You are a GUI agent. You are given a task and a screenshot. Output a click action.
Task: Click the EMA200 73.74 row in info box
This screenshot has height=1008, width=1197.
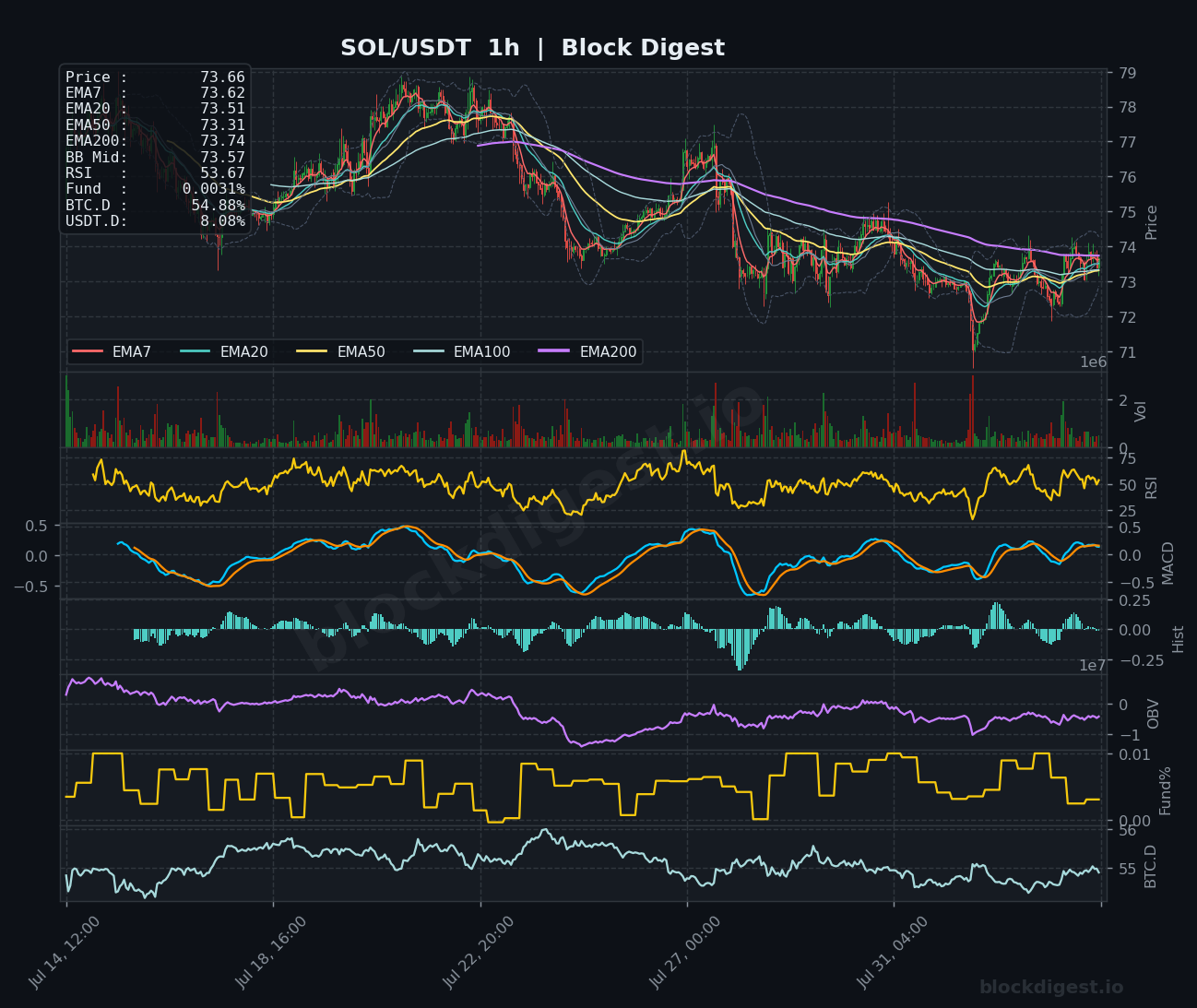click(x=155, y=141)
